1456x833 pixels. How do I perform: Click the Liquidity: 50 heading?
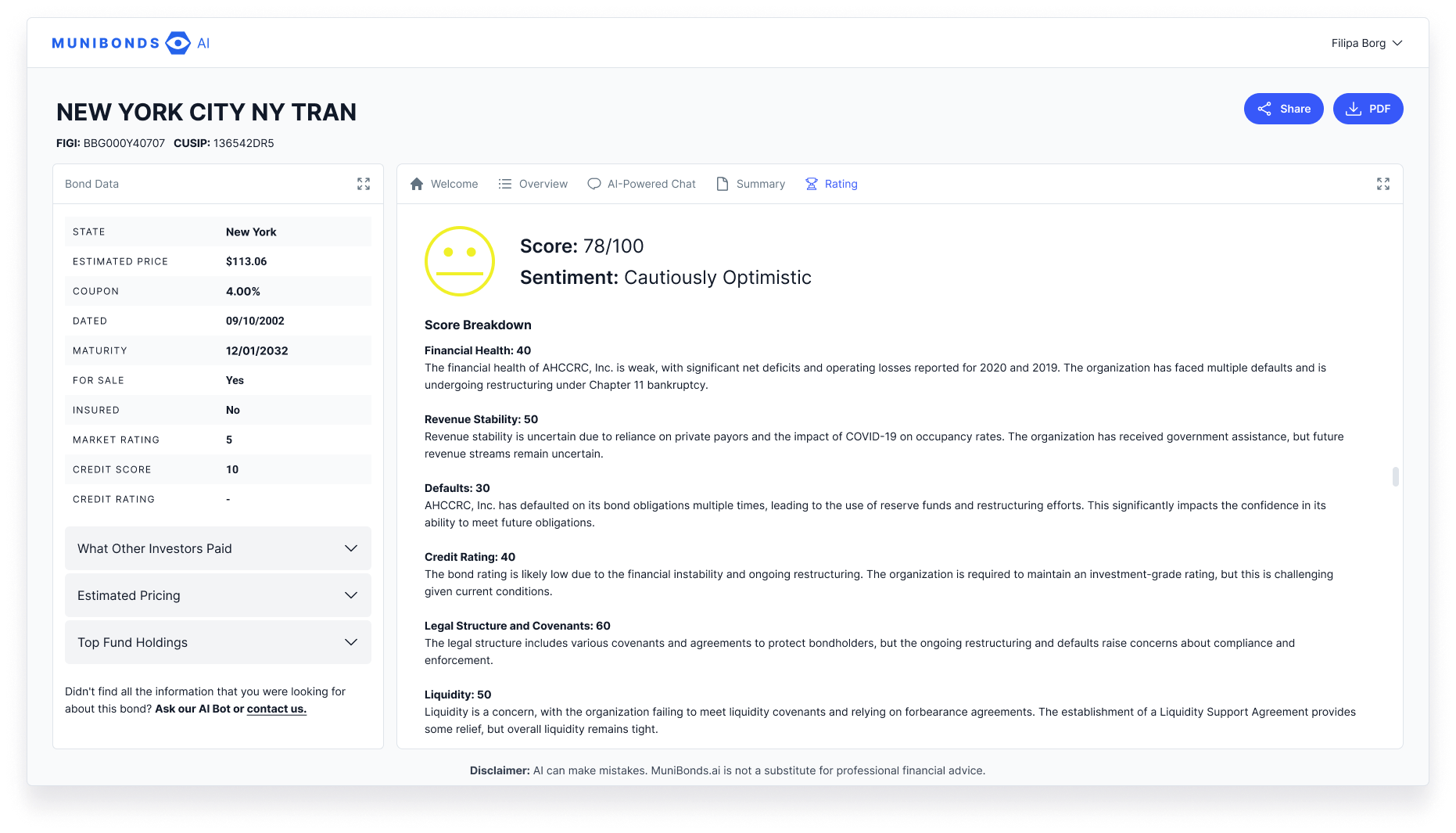pyautogui.click(x=458, y=695)
